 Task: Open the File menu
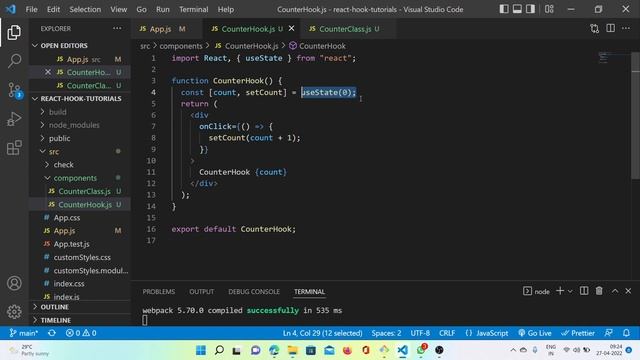tap(31, 9)
